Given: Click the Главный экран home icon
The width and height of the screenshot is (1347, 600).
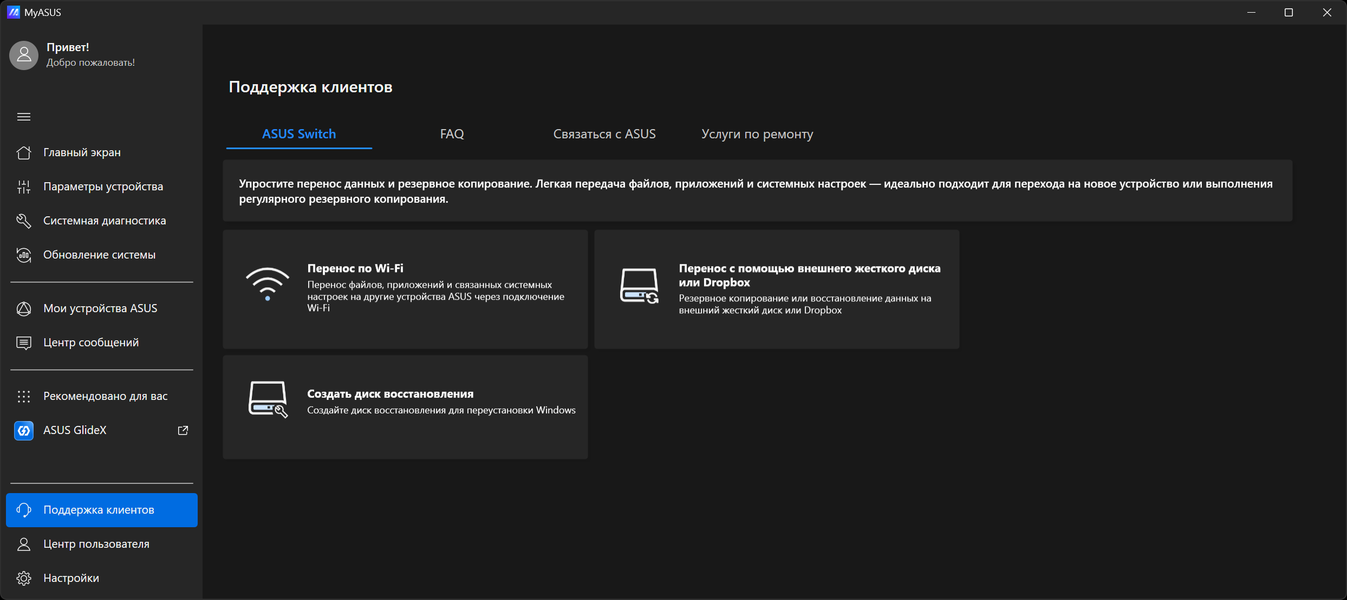Looking at the screenshot, I should (x=24, y=153).
